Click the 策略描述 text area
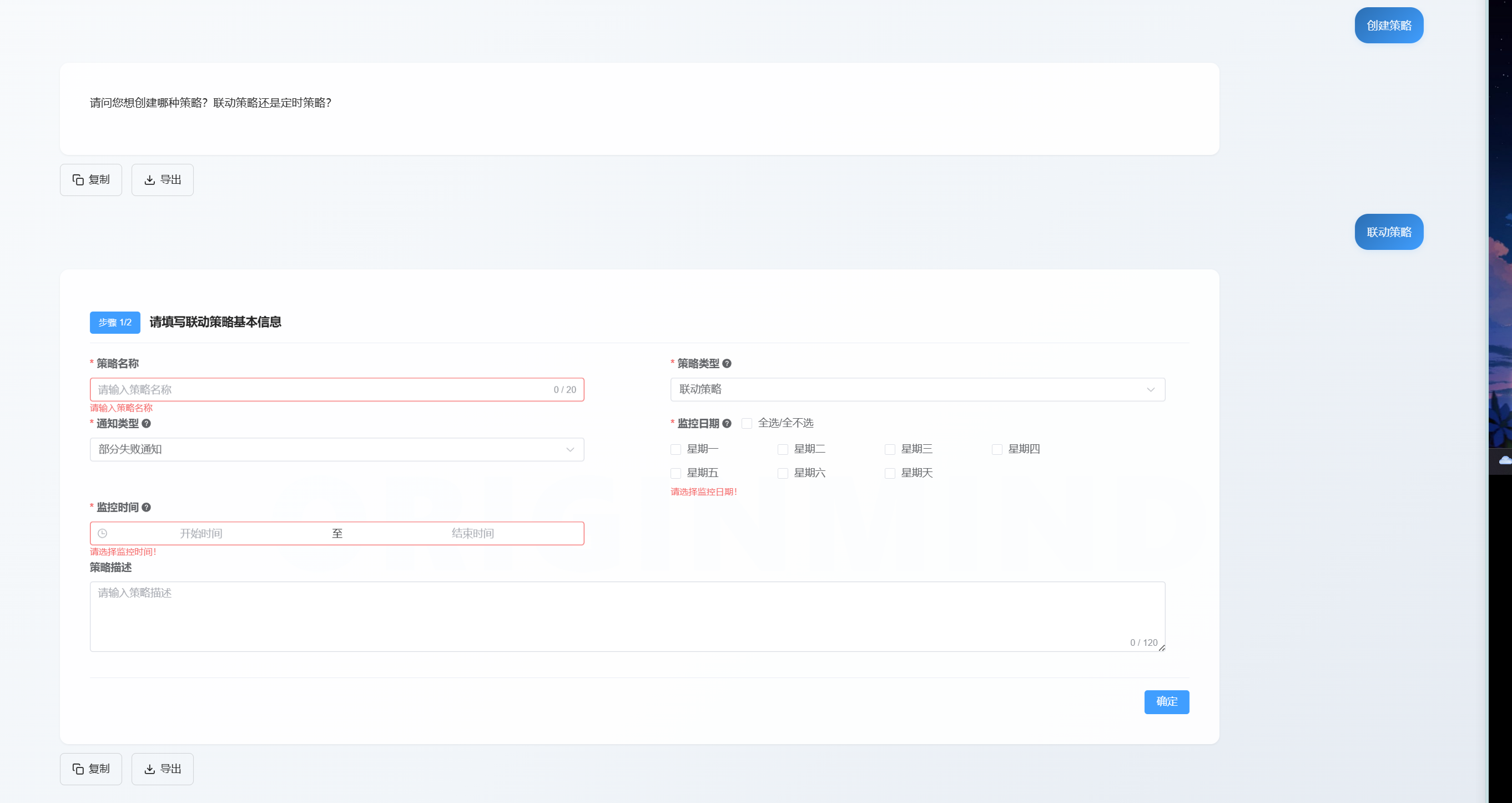This screenshot has width=1512, height=803. pyautogui.click(x=627, y=617)
